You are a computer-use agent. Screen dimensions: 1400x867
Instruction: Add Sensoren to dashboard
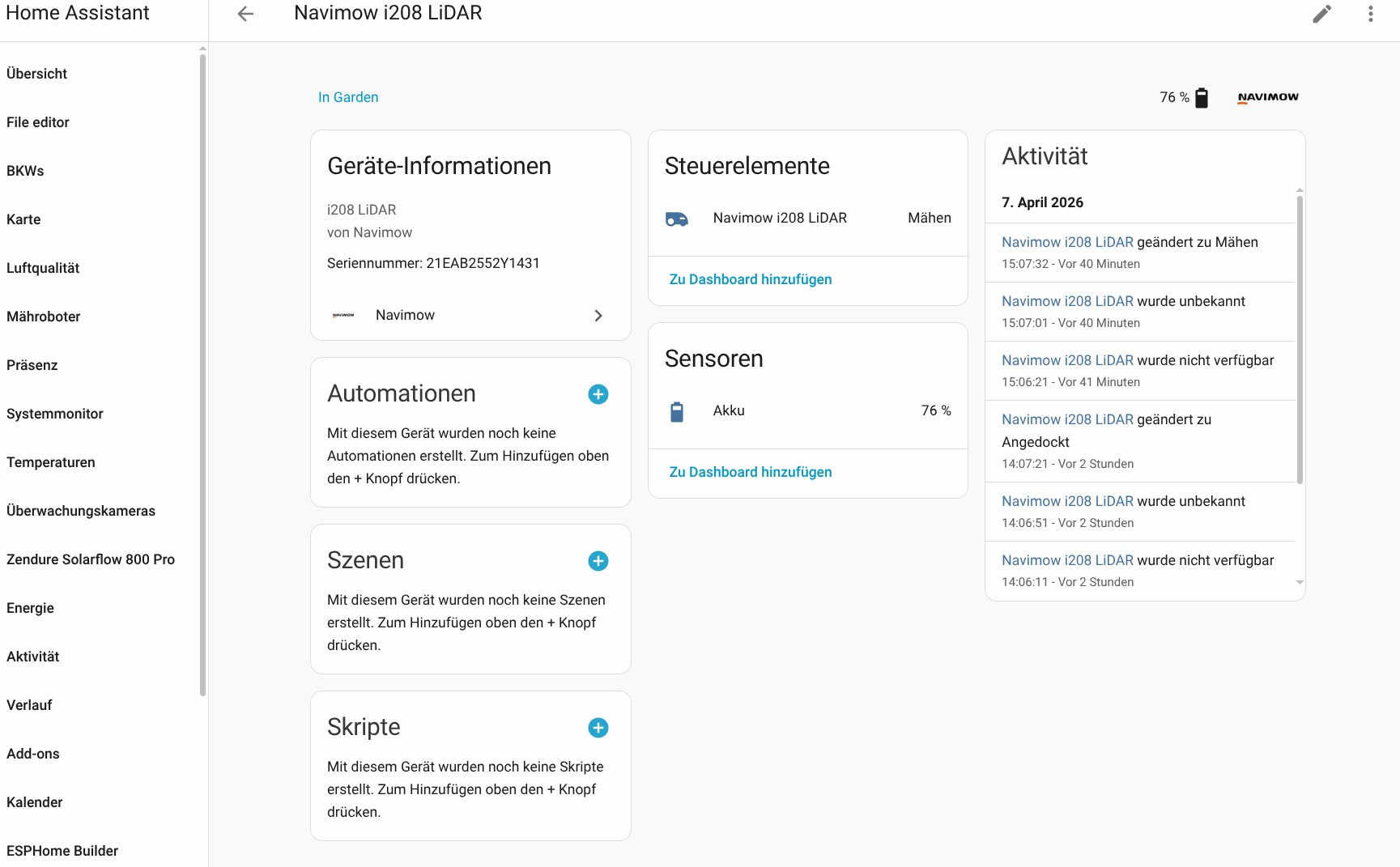tap(750, 472)
